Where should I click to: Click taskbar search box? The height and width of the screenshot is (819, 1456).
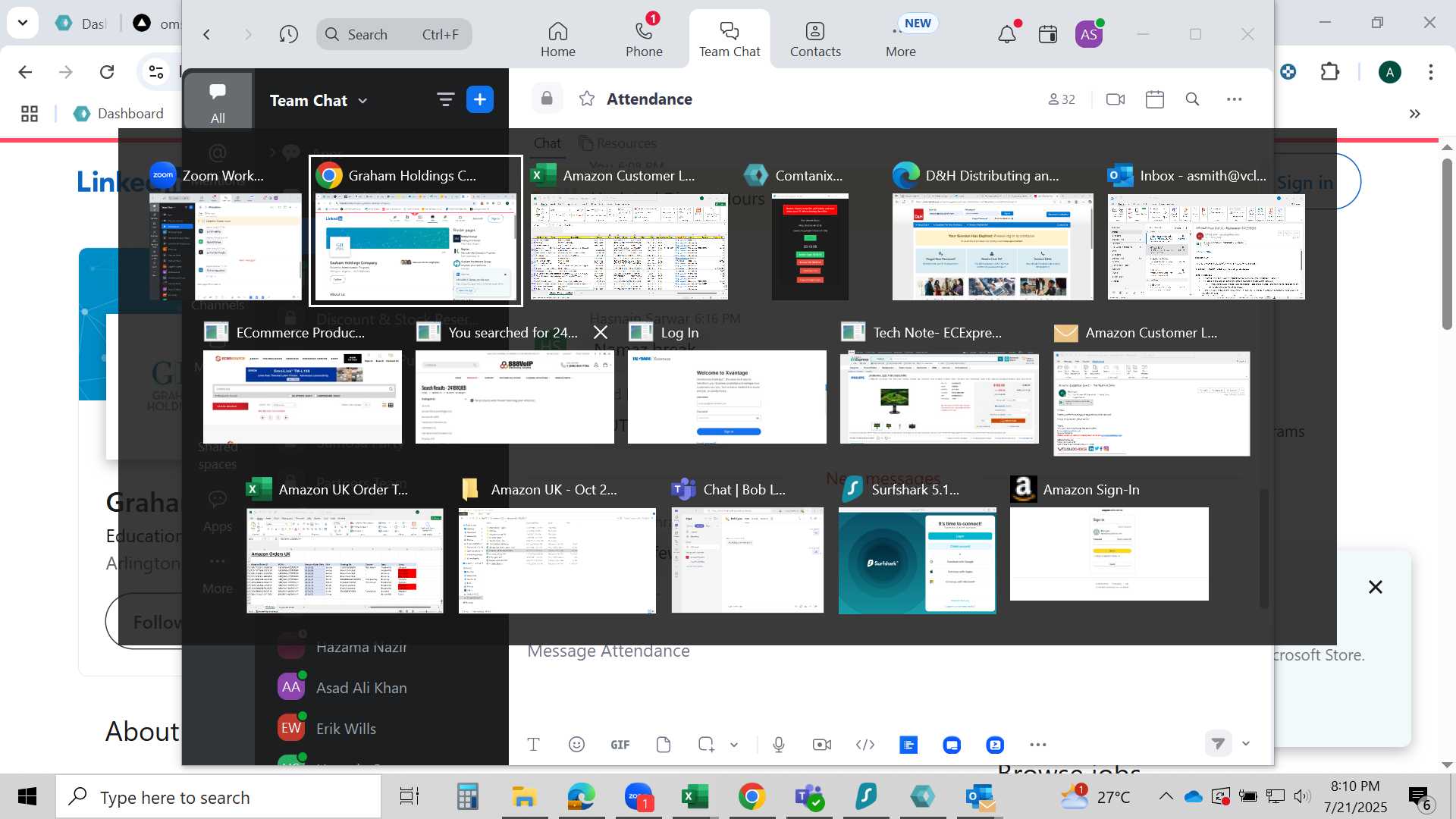pyautogui.click(x=218, y=797)
